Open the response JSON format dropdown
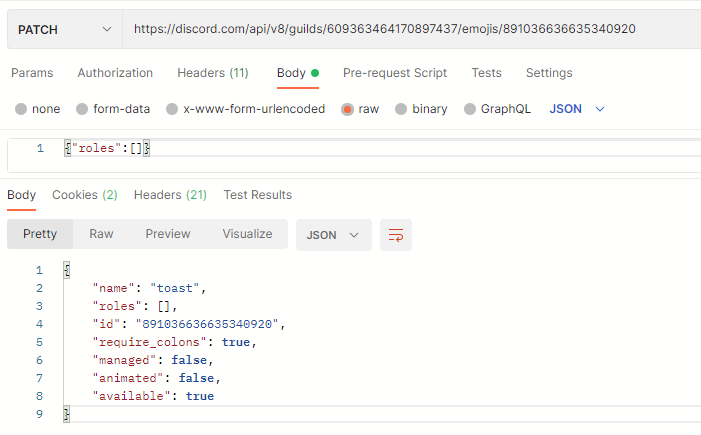Viewport: 701px width, 435px height. (334, 235)
